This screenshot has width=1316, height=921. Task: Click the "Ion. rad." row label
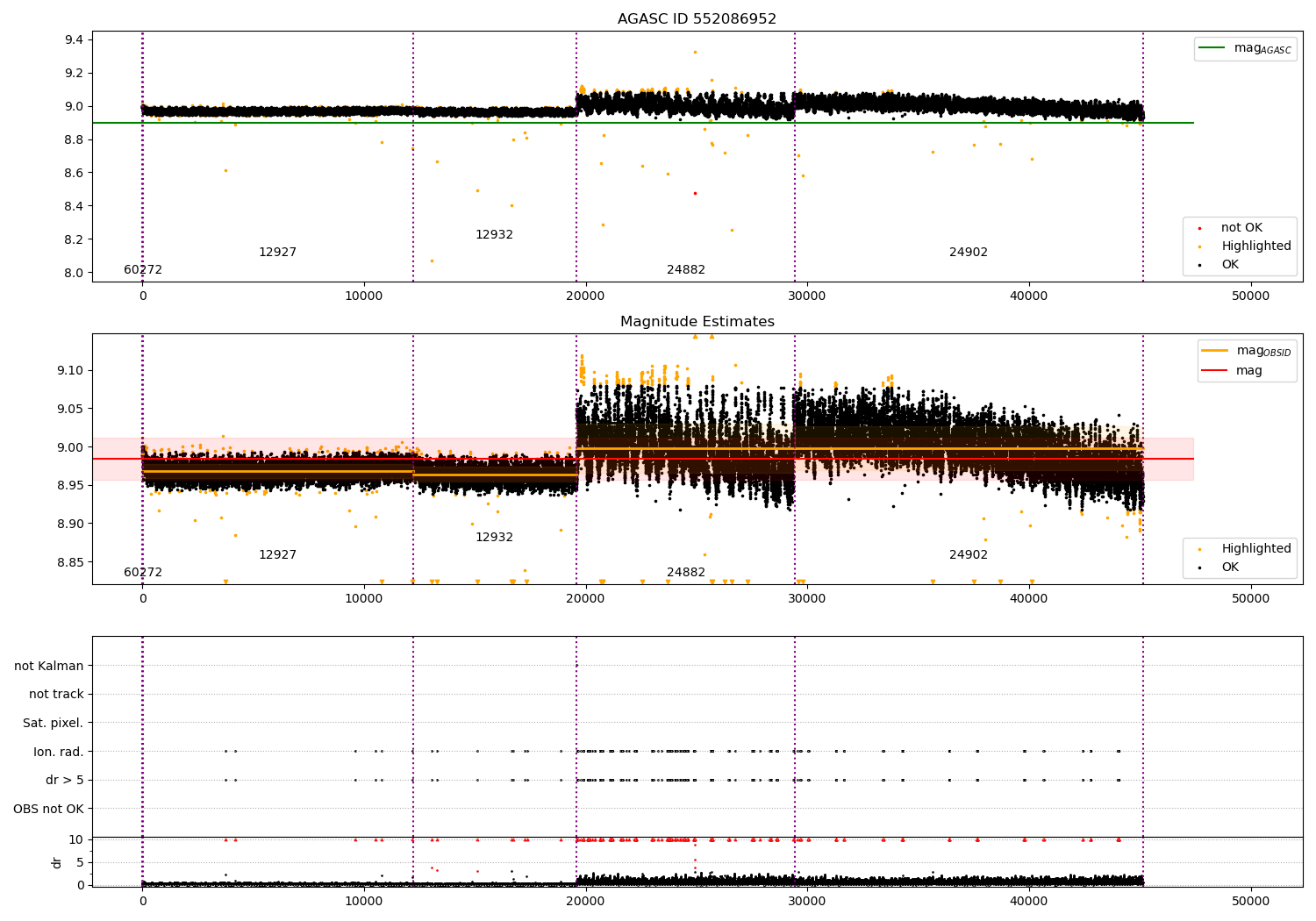59,752
